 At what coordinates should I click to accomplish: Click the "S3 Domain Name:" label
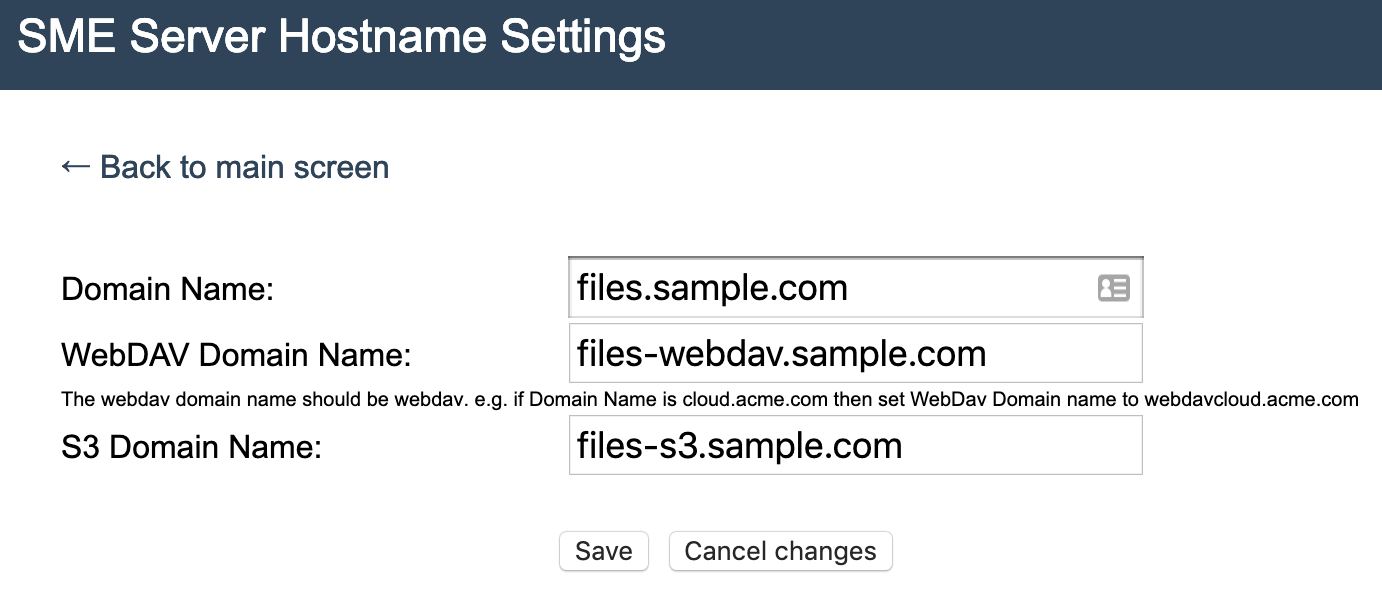191,448
